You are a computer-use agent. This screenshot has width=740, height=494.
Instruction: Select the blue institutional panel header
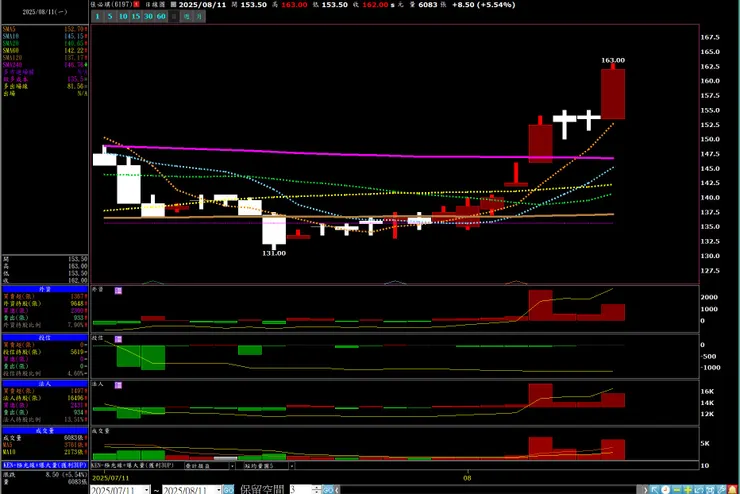[45, 384]
